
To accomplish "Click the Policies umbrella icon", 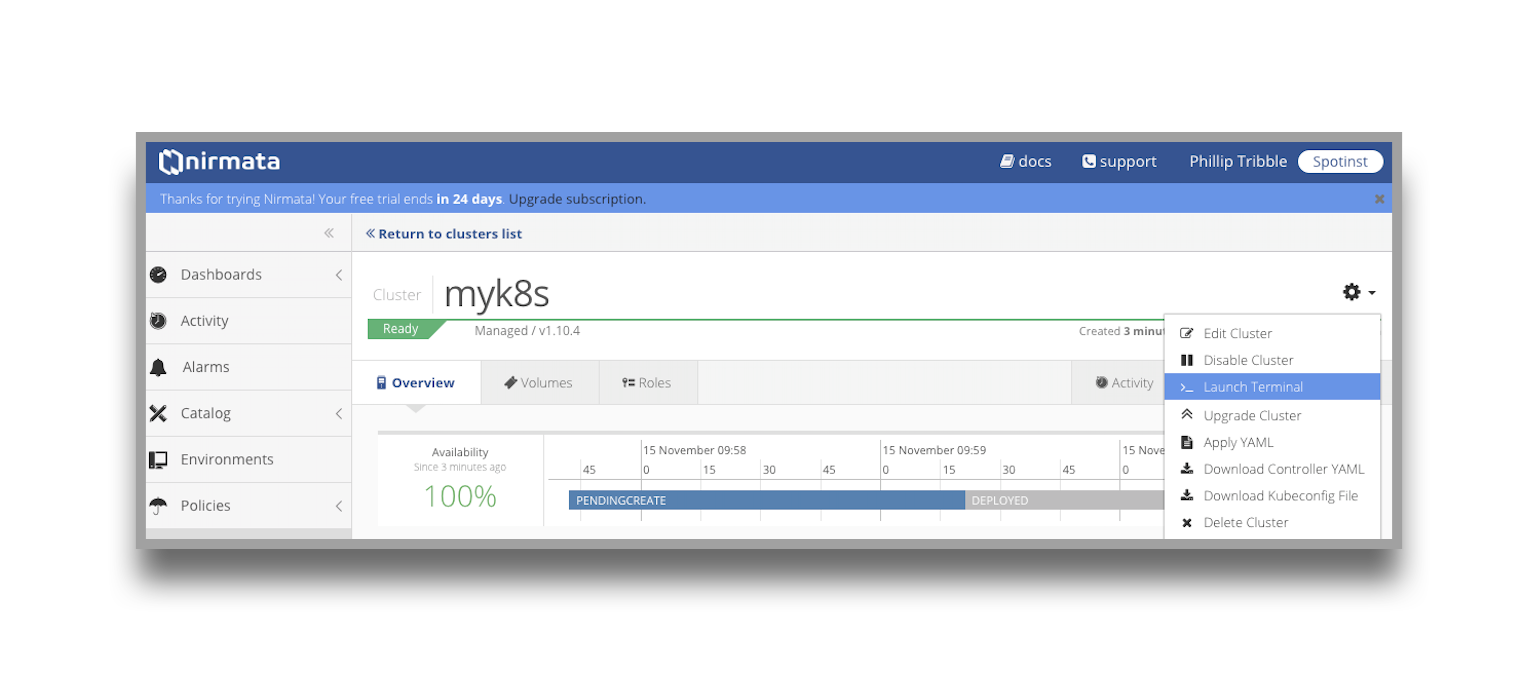I will [x=158, y=506].
